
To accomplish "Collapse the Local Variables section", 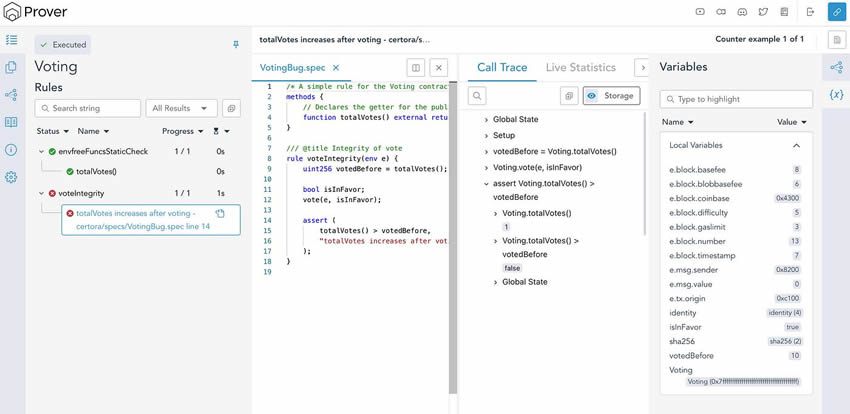I will click(796, 146).
